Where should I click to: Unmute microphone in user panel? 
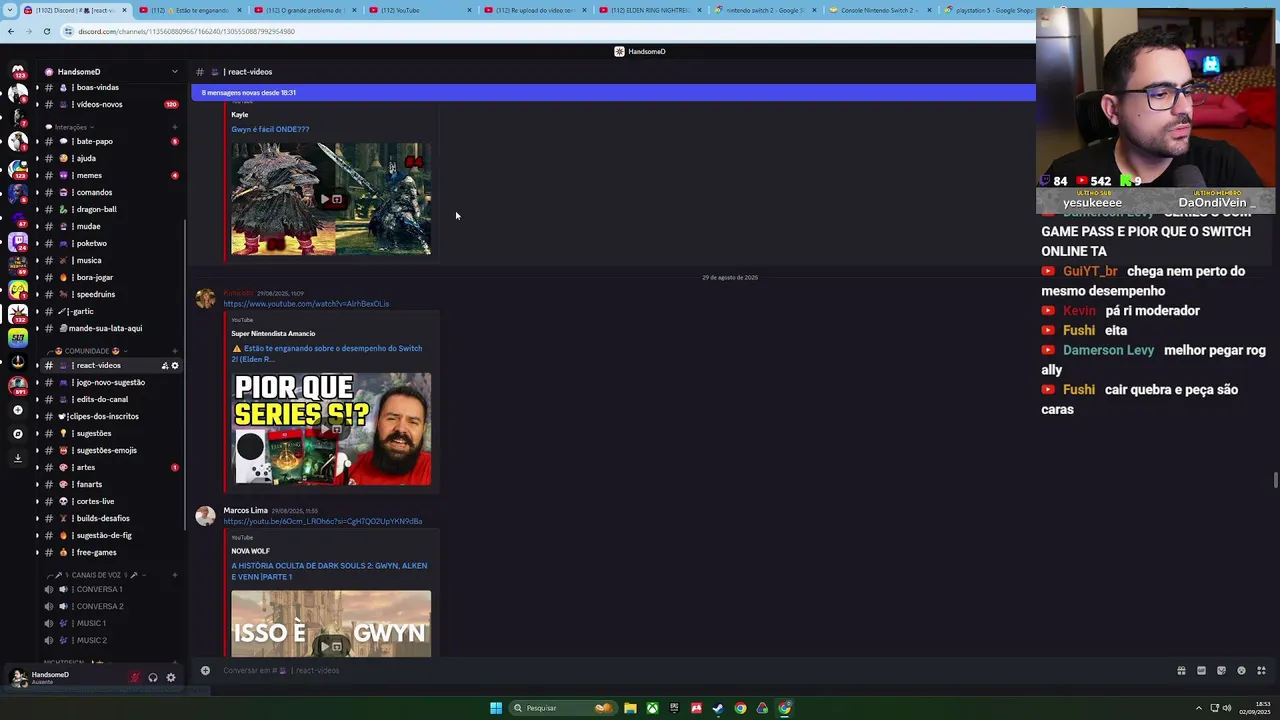point(135,678)
